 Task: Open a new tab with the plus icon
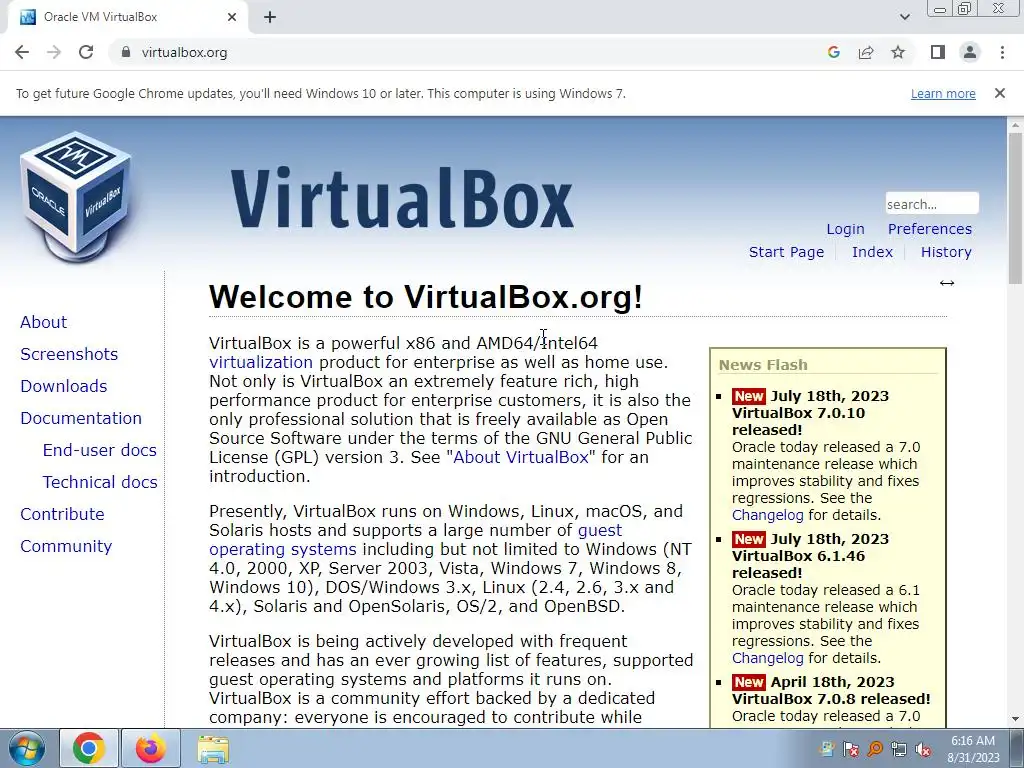[270, 17]
